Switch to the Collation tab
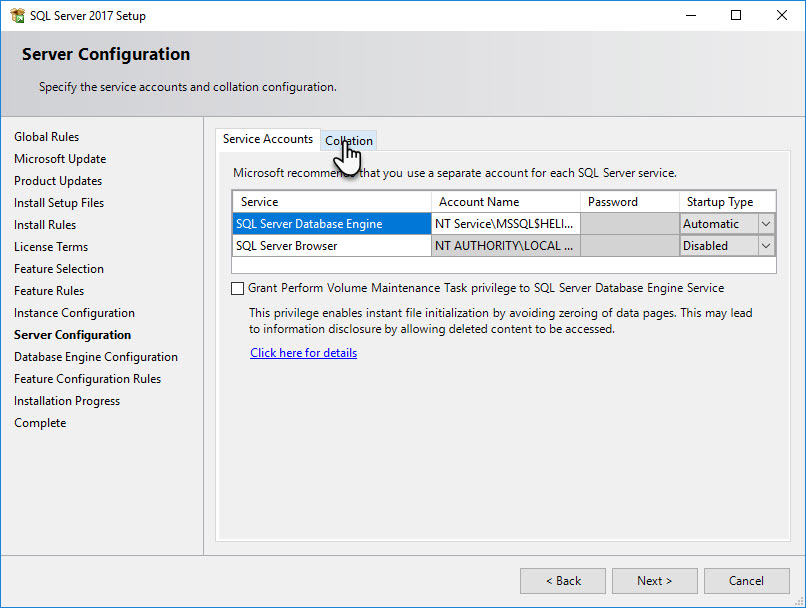Viewport: 806px width, 608px height. [349, 141]
